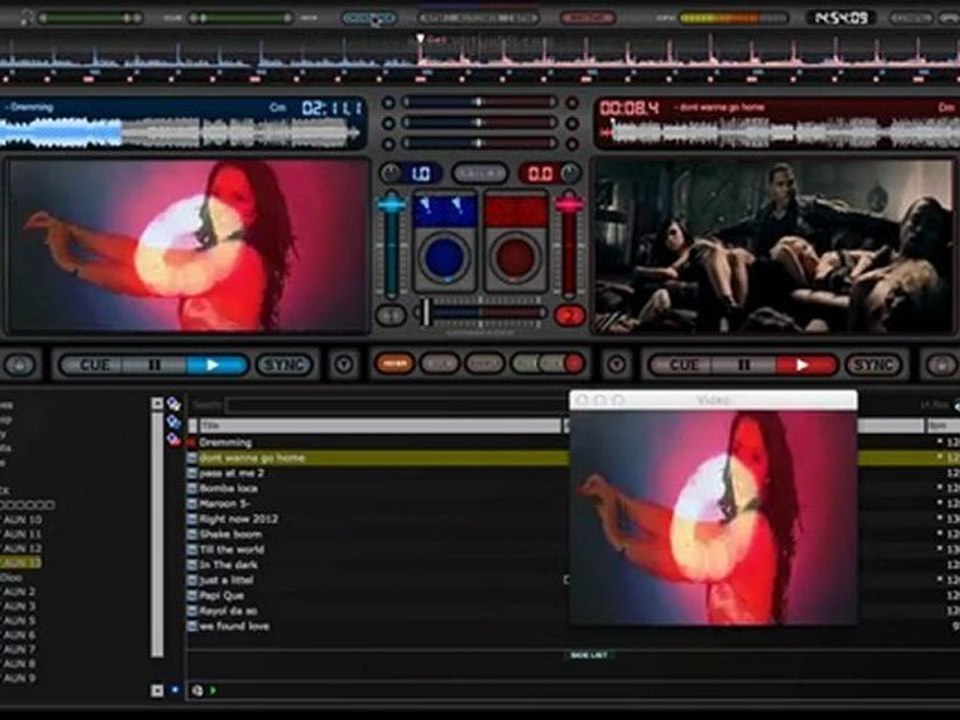Click red button right of crossfader
Image resolution: width=960 pixels, height=720 pixels.
tap(569, 315)
